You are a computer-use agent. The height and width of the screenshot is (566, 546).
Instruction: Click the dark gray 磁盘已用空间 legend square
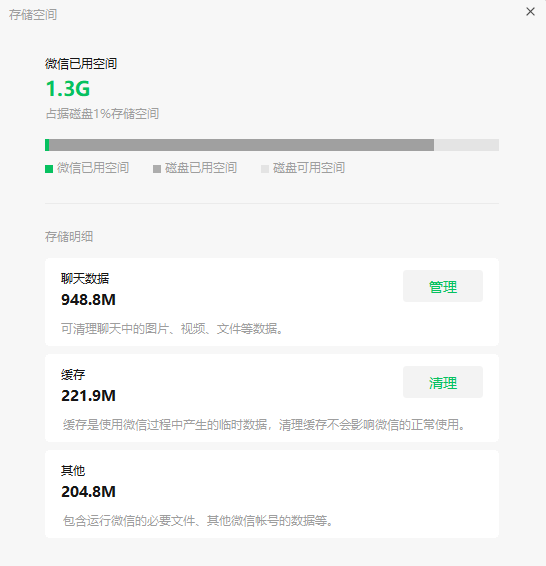157,169
